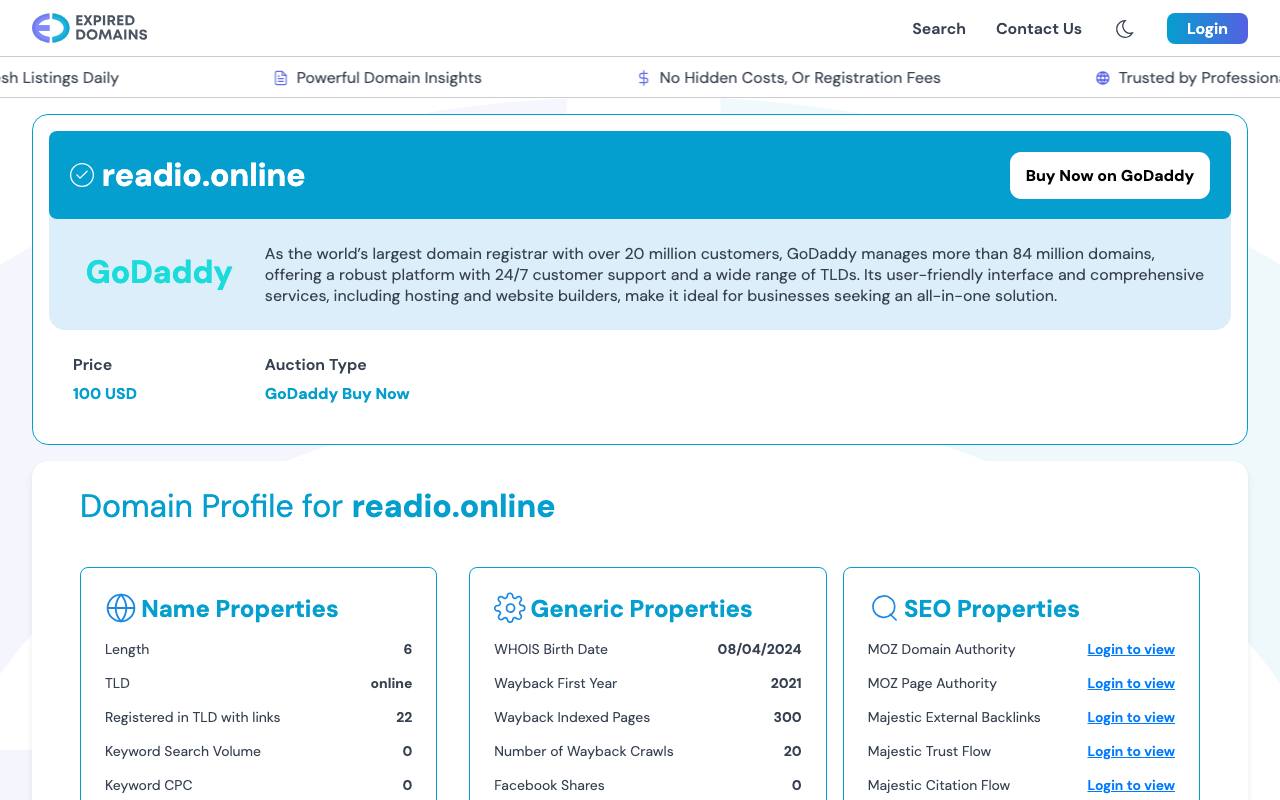Open the Search menu item
The height and width of the screenshot is (800, 1280).
[938, 29]
